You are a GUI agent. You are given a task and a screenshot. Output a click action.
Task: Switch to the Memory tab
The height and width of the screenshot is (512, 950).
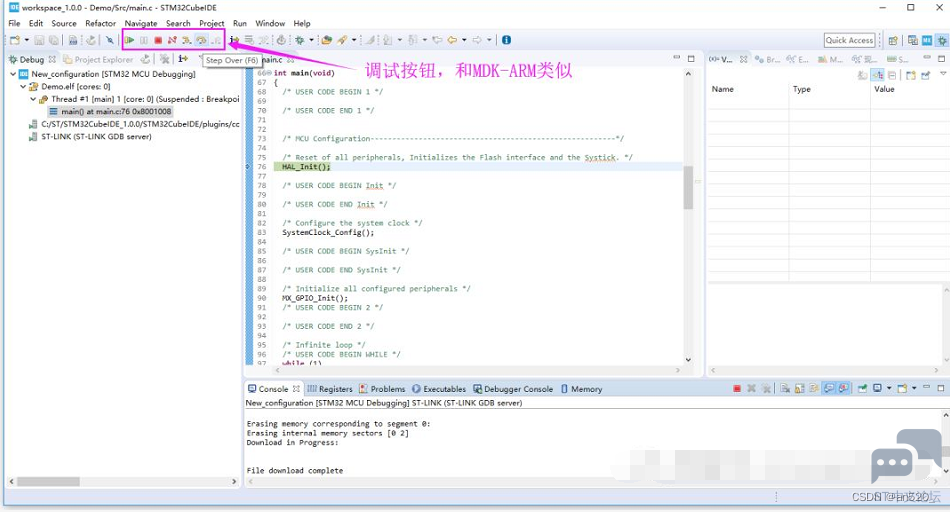click(x=582, y=389)
